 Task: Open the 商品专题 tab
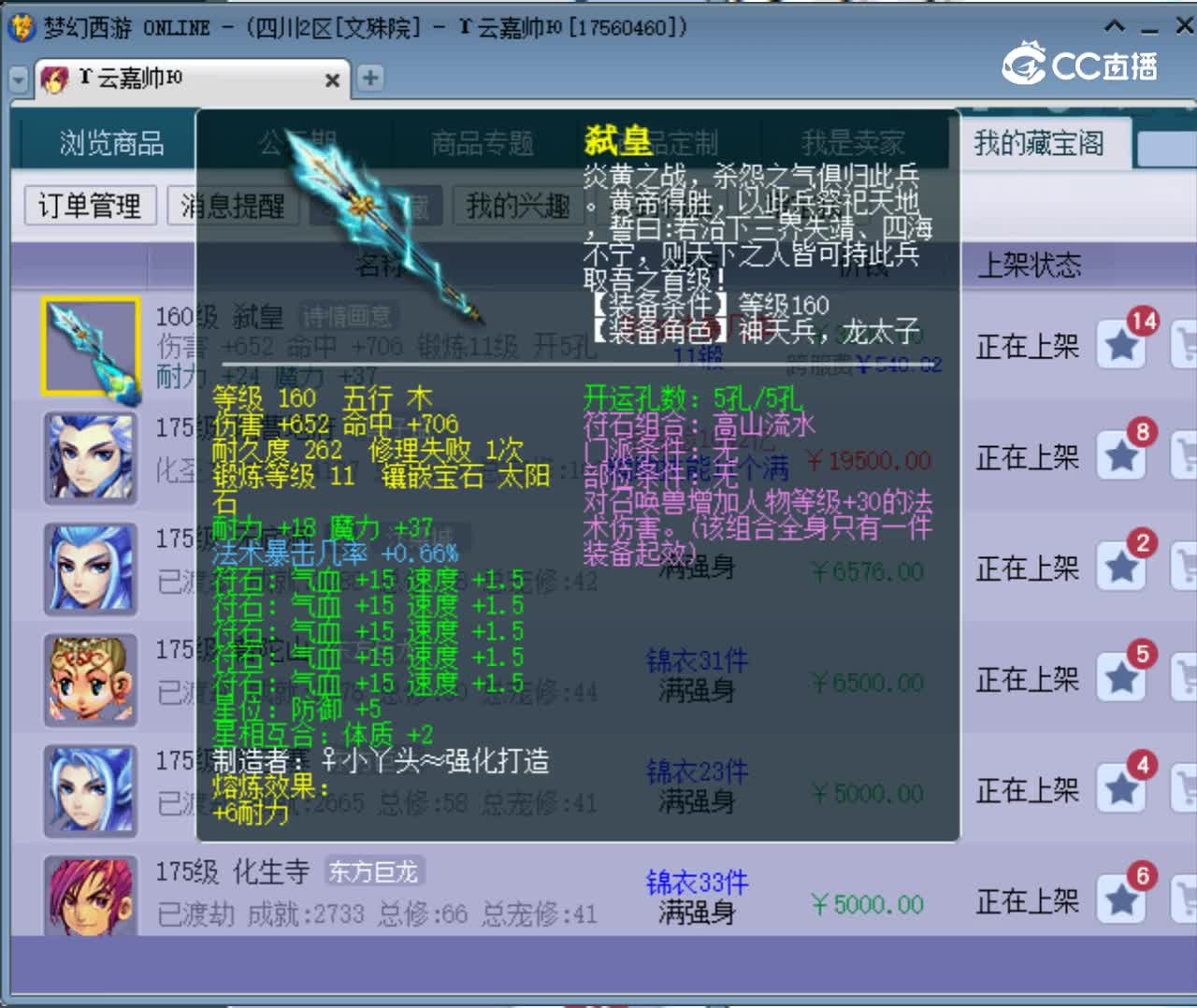click(x=483, y=143)
